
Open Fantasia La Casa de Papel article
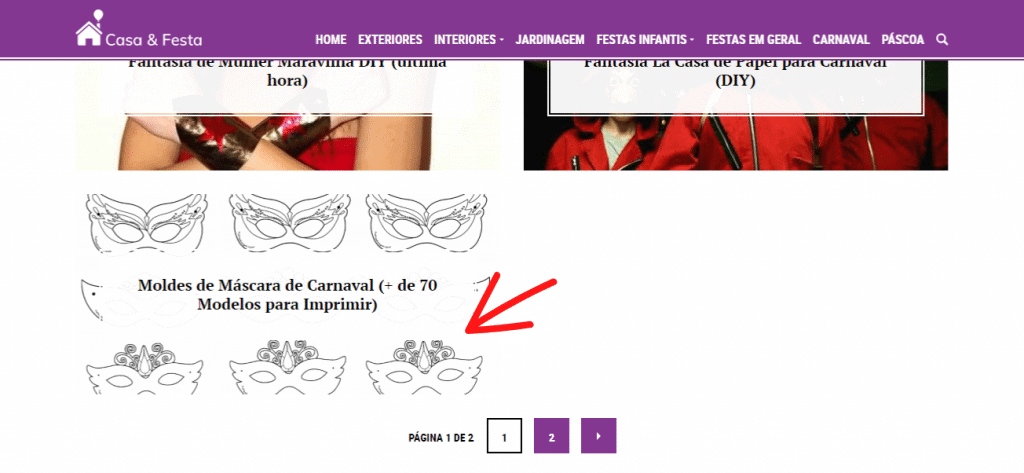click(735, 72)
